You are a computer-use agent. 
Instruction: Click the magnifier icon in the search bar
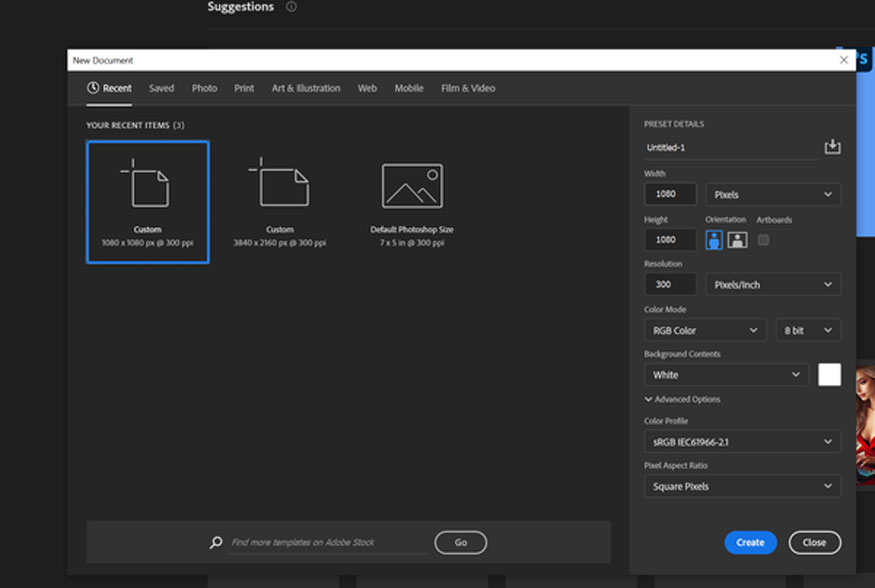click(214, 542)
